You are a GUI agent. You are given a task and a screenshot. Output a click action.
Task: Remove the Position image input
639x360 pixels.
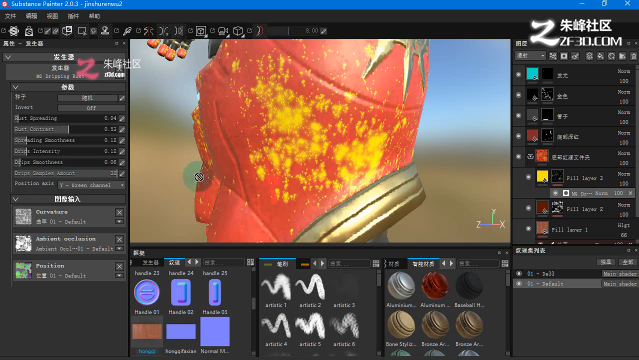point(119,266)
